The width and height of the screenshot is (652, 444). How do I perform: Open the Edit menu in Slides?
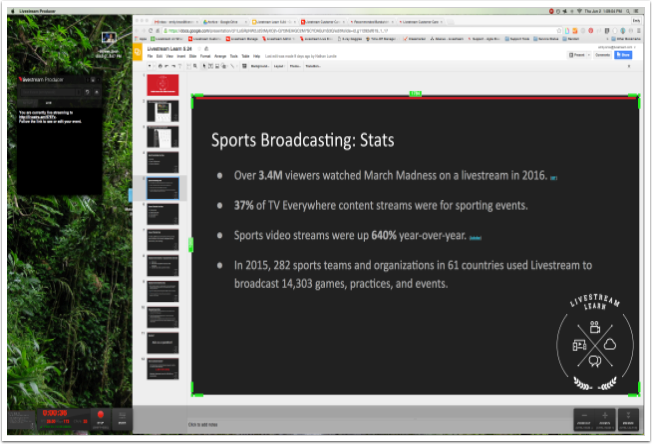pyautogui.click(x=159, y=56)
